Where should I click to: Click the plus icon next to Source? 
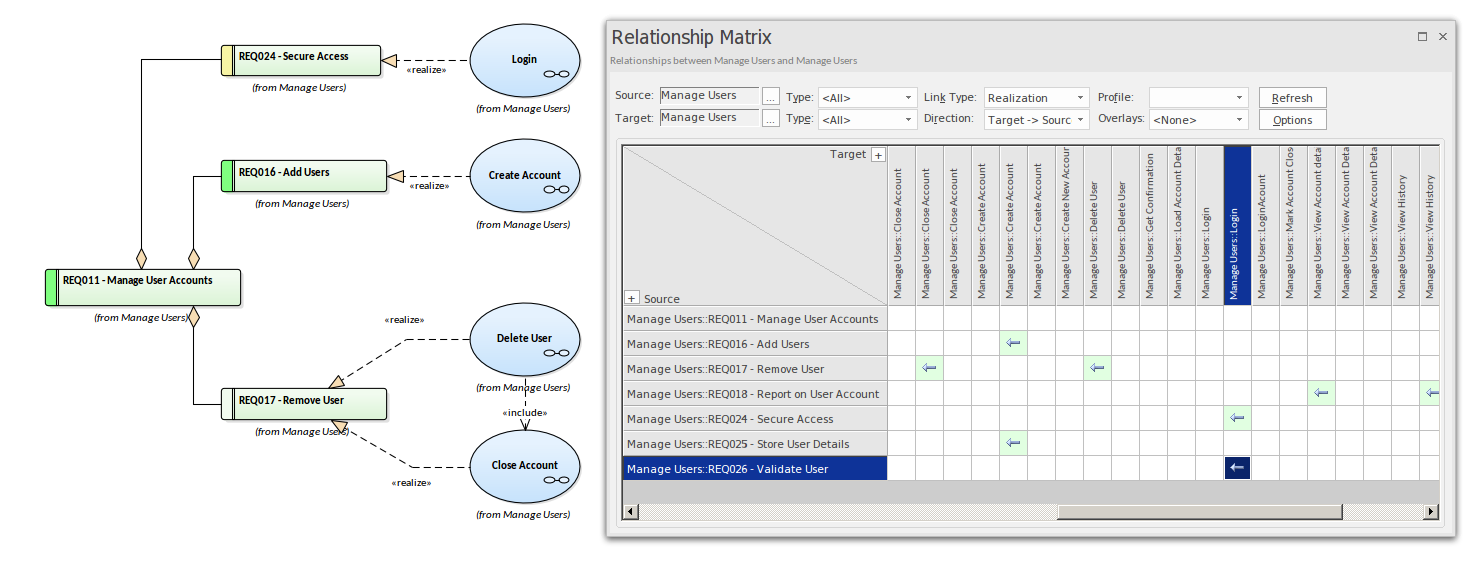pos(632,298)
